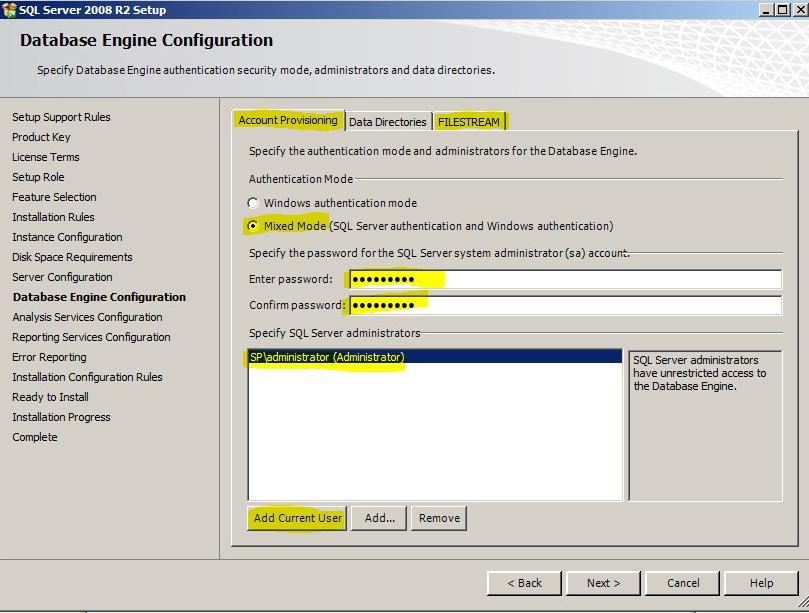
Task: Click the Product Key step
Action: click(41, 137)
